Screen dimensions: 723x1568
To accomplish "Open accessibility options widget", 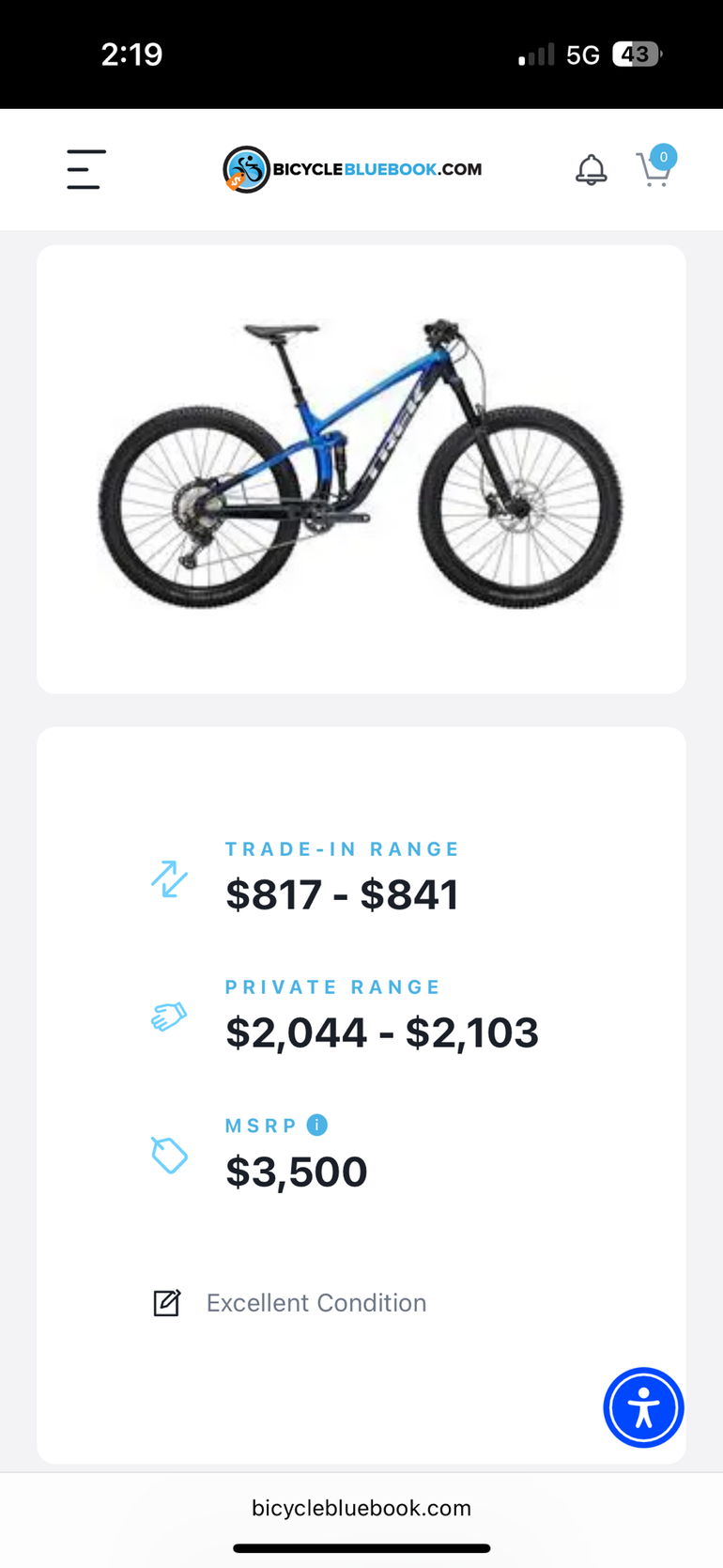I will [643, 1407].
